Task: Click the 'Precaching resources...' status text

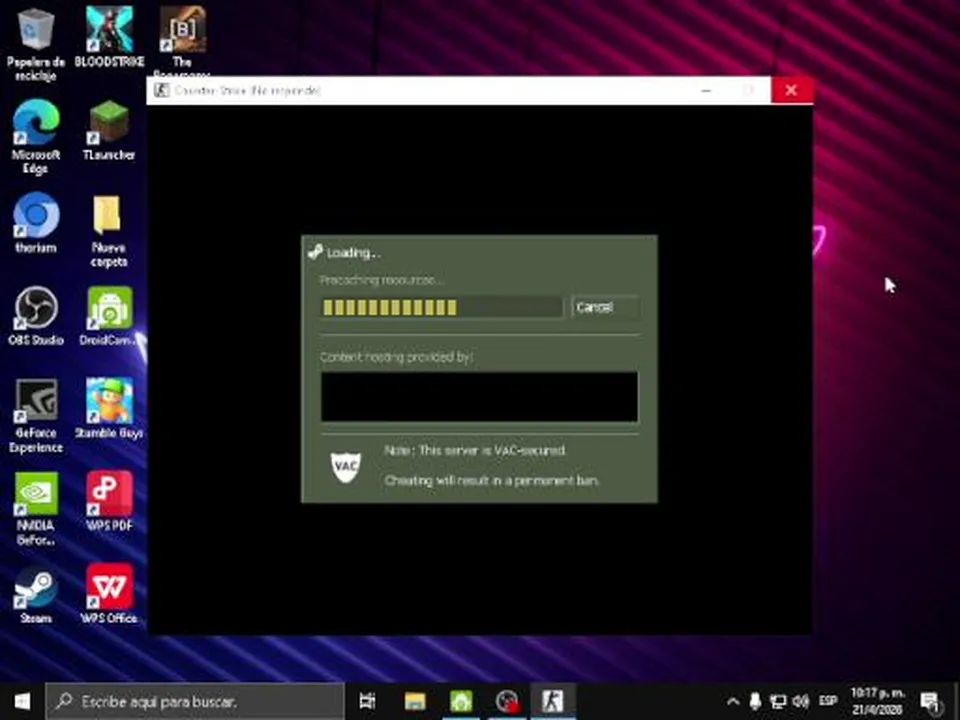Action: click(x=381, y=280)
